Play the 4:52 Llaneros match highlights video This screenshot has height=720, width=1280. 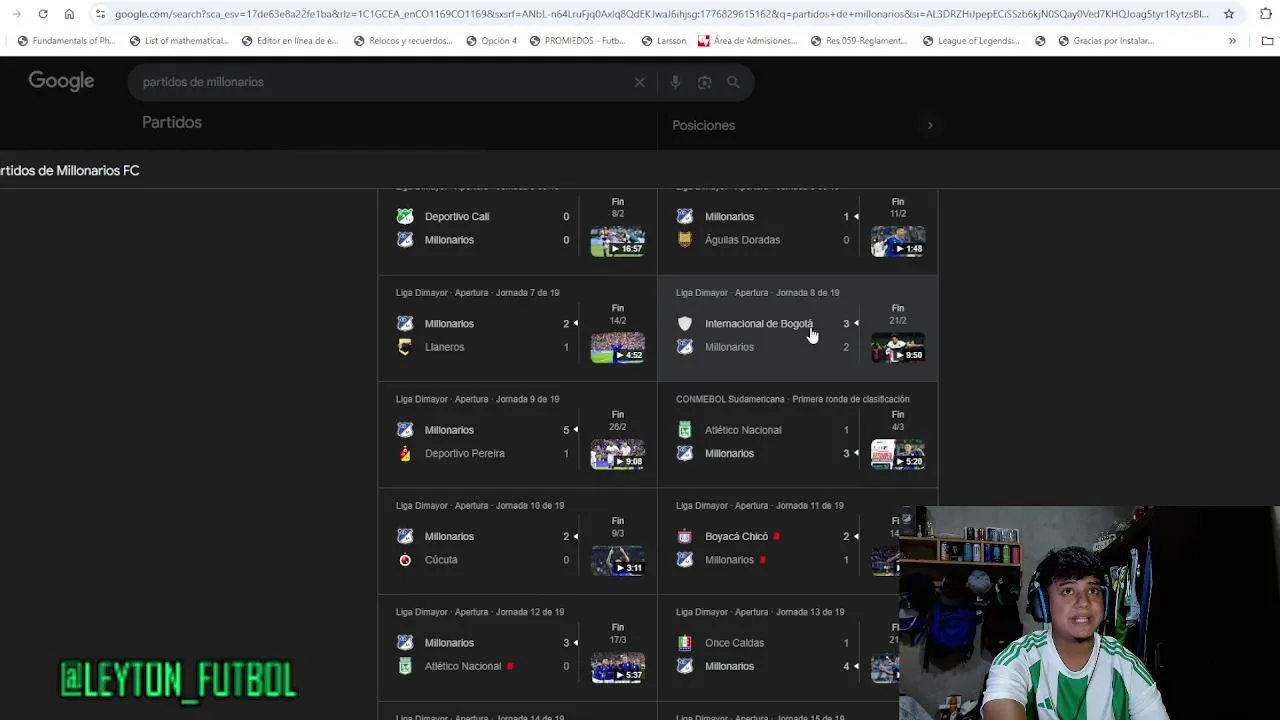tap(618, 348)
